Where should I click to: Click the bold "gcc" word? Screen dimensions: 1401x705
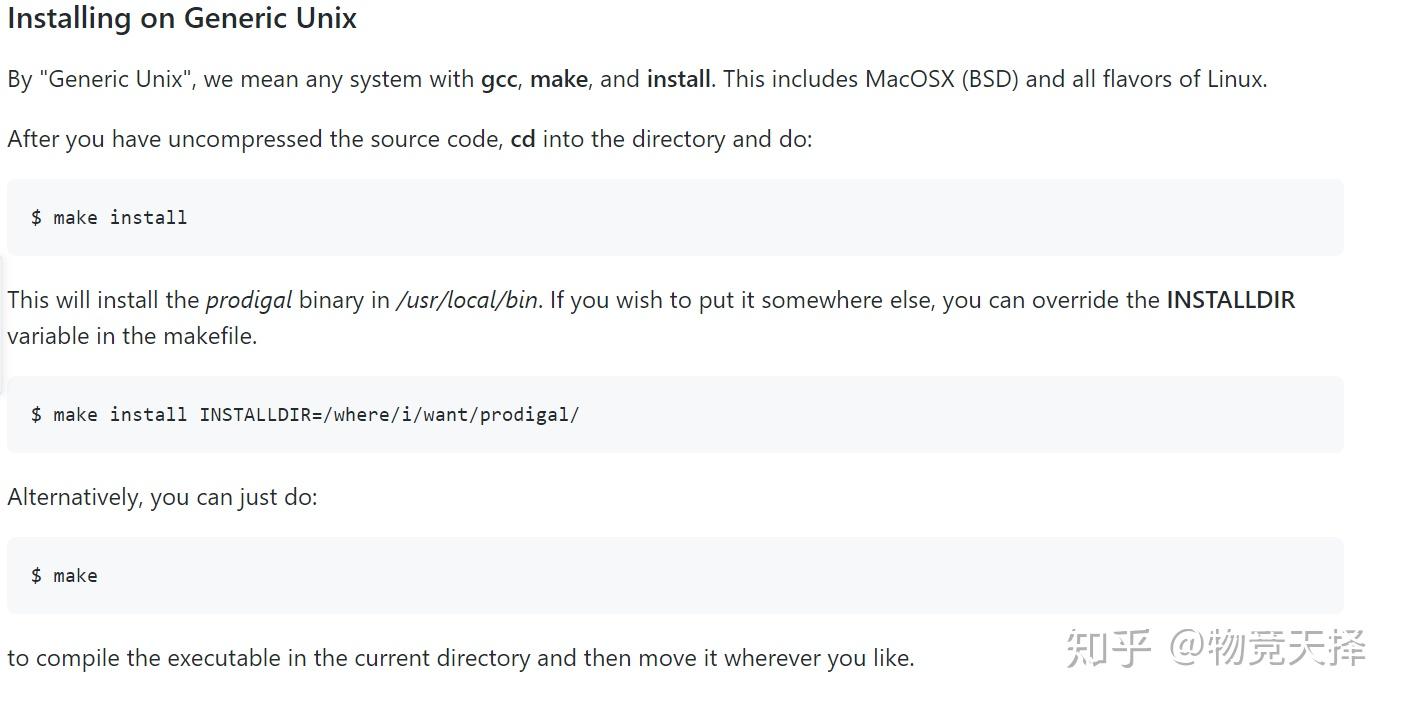(499, 79)
